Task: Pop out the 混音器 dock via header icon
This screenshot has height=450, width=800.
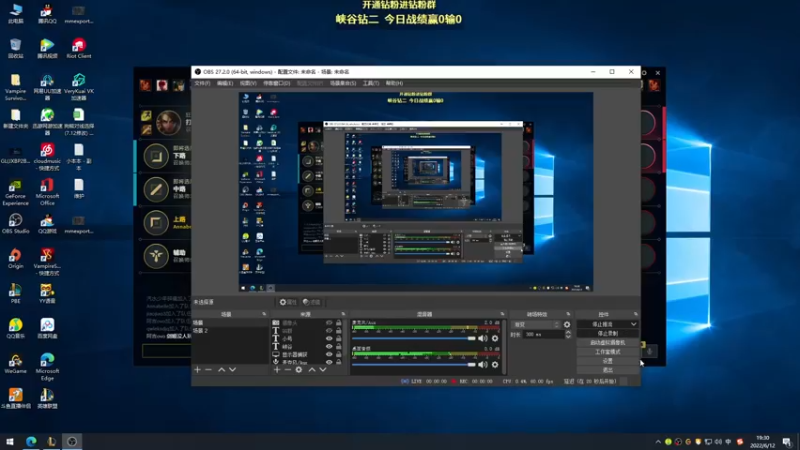Action: click(502, 314)
